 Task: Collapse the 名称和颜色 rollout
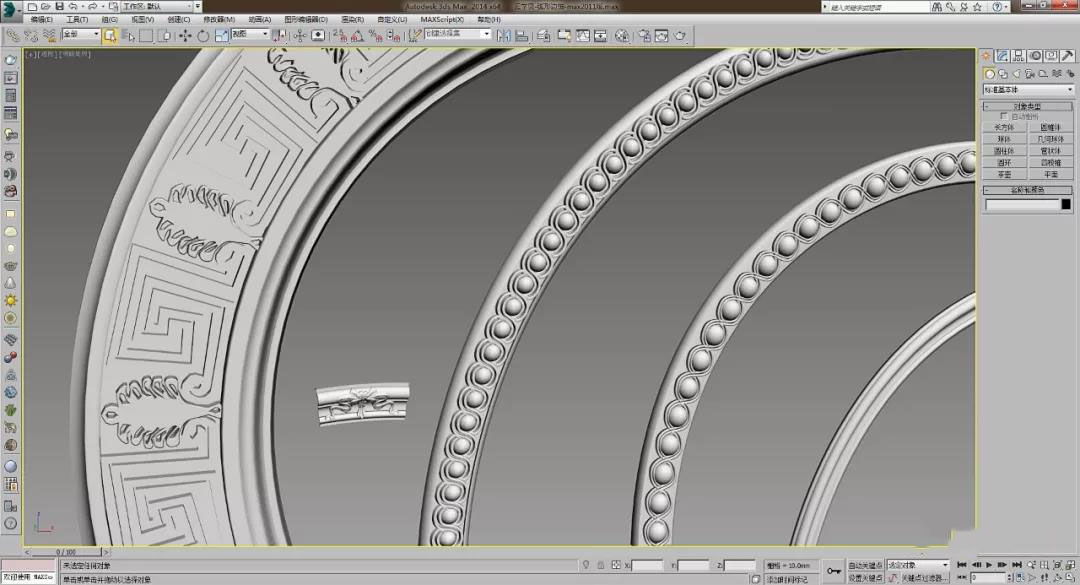point(1027,189)
